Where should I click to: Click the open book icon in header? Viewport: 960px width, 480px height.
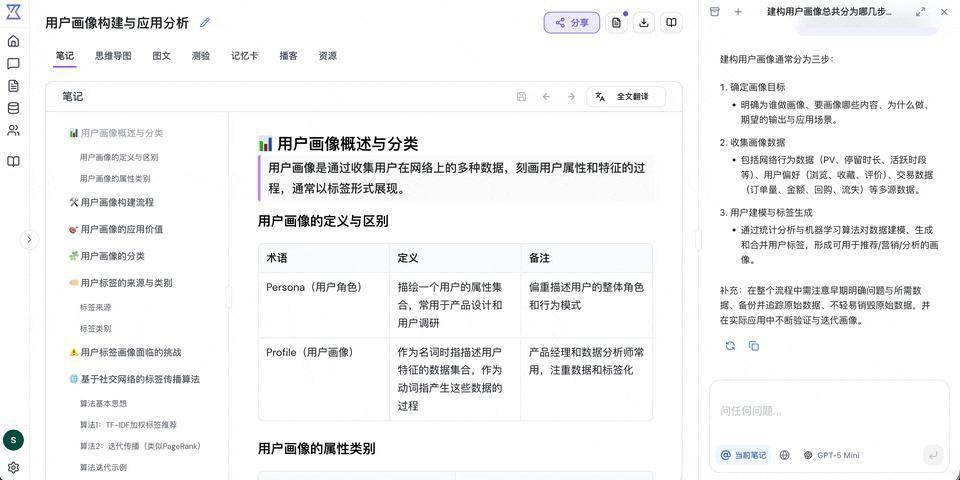click(x=672, y=23)
